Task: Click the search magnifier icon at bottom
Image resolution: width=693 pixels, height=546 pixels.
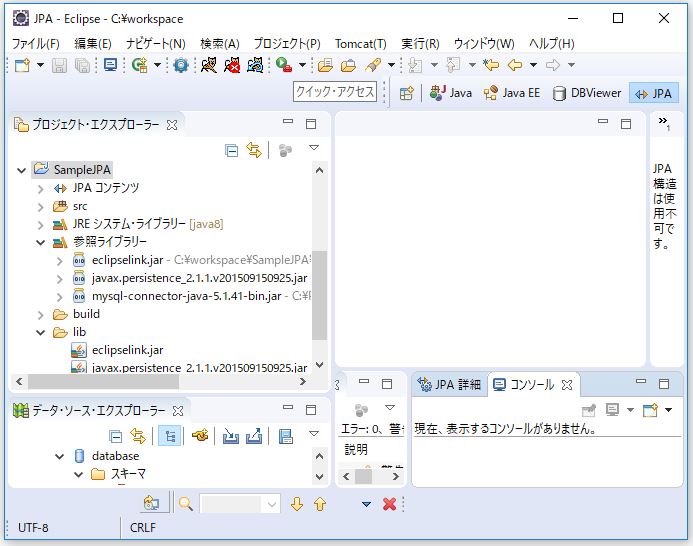Action: [185, 504]
